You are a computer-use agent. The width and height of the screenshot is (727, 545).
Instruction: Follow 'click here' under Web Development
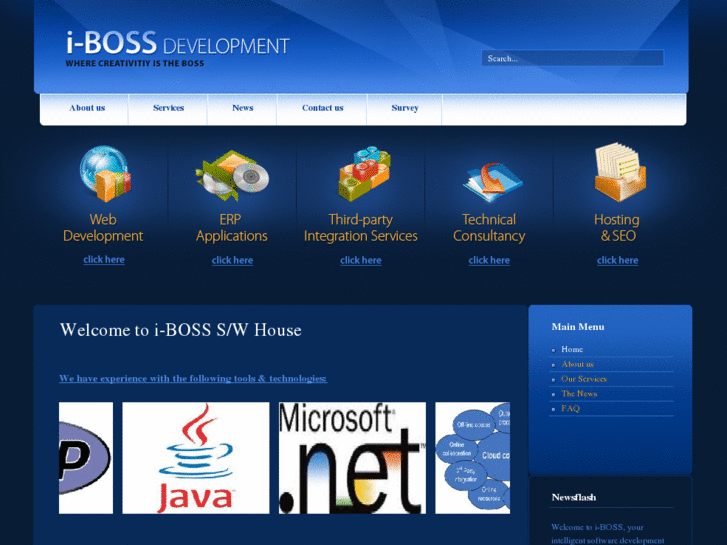[104, 260]
